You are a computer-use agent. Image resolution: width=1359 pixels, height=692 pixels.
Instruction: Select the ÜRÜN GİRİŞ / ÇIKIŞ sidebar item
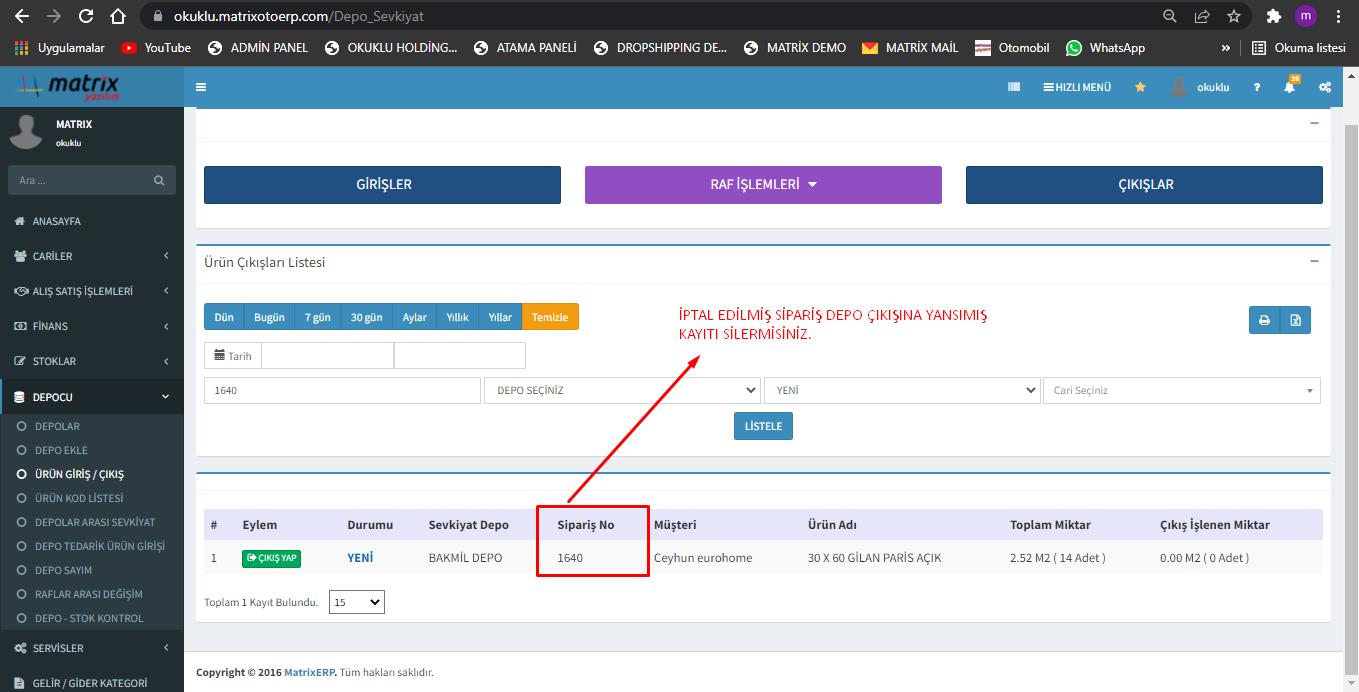78,474
